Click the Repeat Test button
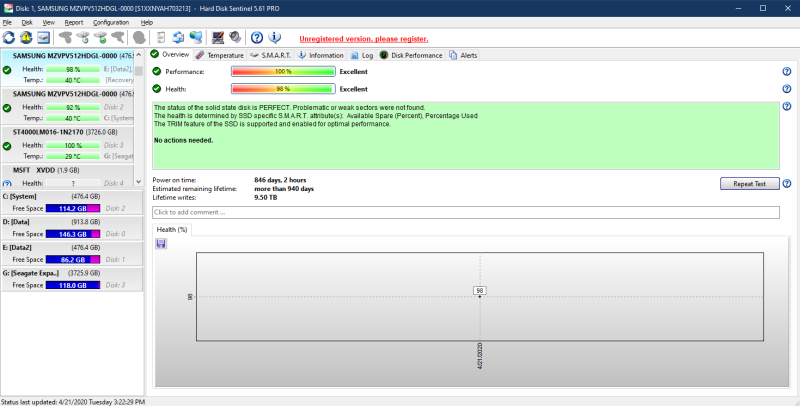This screenshot has width=800, height=406. [x=749, y=184]
